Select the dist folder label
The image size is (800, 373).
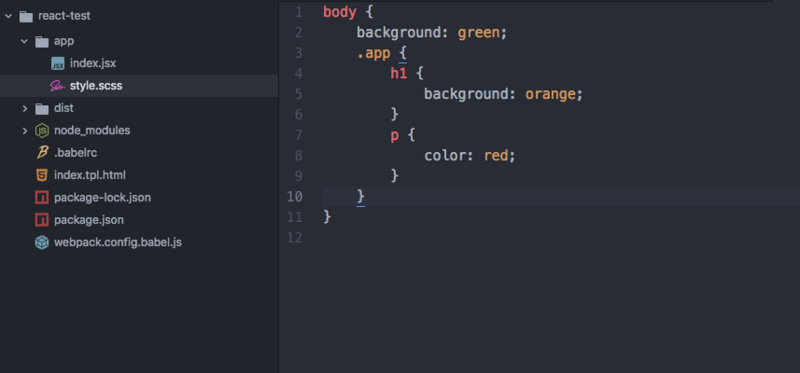coord(64,108)
